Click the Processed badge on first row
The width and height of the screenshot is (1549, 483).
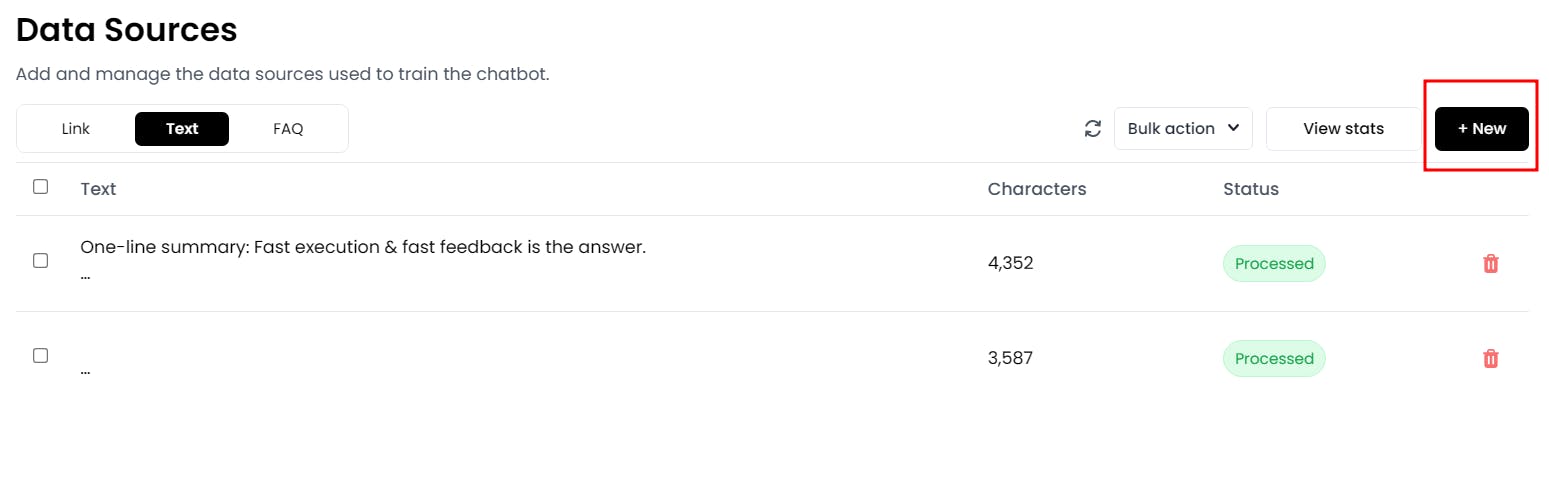coord(1274,264)
